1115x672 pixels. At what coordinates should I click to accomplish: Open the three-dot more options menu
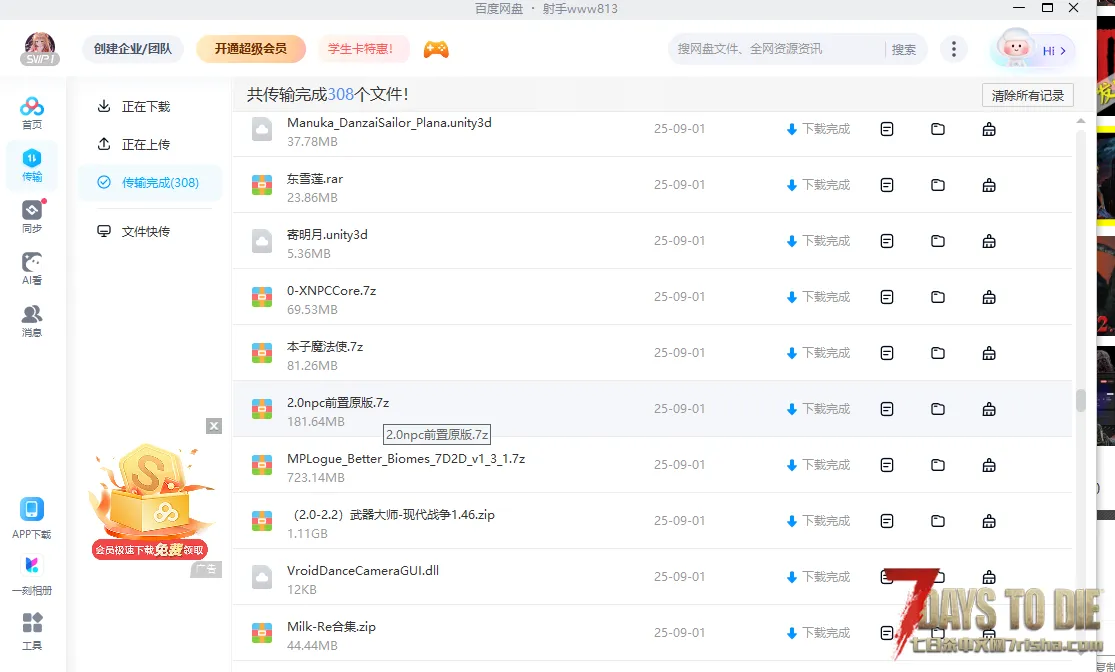click(954, 49)
